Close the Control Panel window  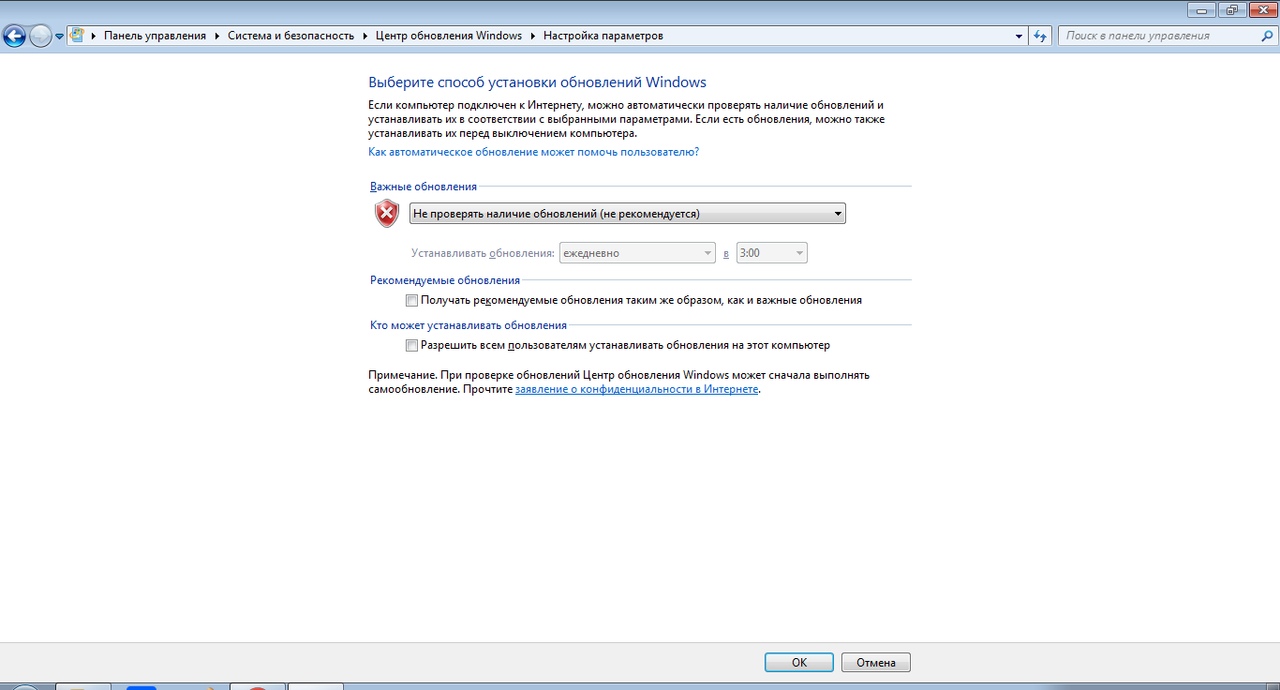[x=1261, y=9]
